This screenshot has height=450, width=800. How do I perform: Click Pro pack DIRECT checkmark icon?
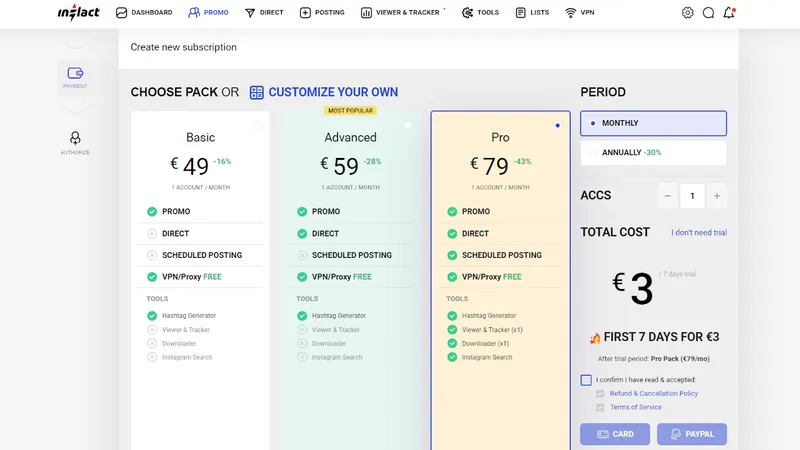tap(452, 234)
